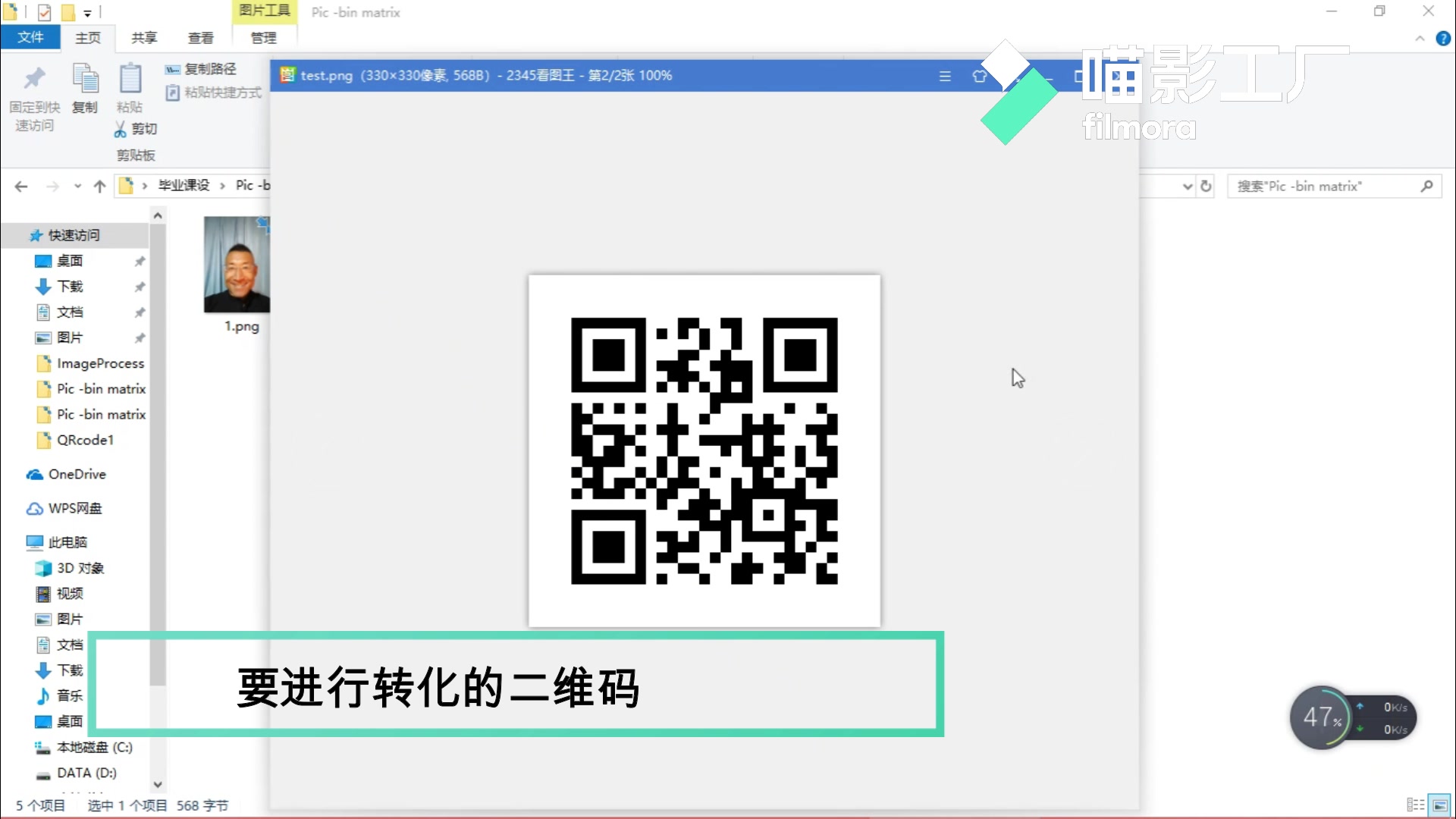Select Quick access (快速访问) in sidebar

point(74,235)
